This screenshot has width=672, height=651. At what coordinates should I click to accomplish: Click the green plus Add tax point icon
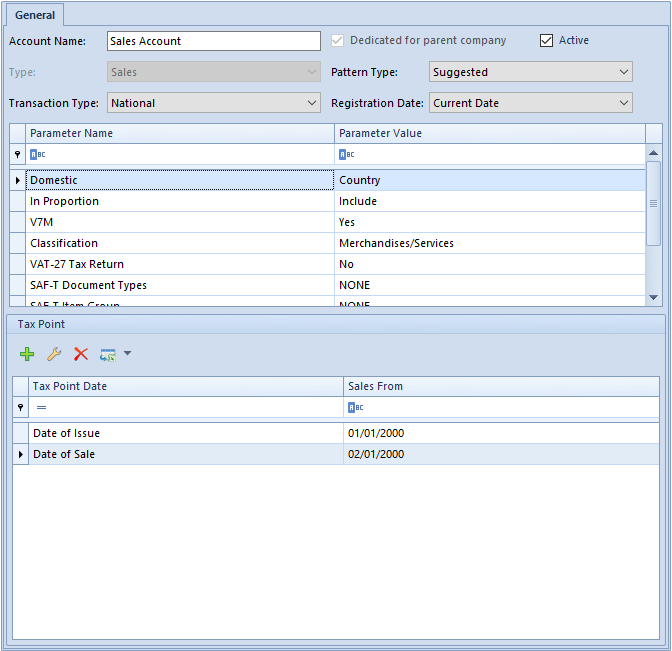point(27,354)
